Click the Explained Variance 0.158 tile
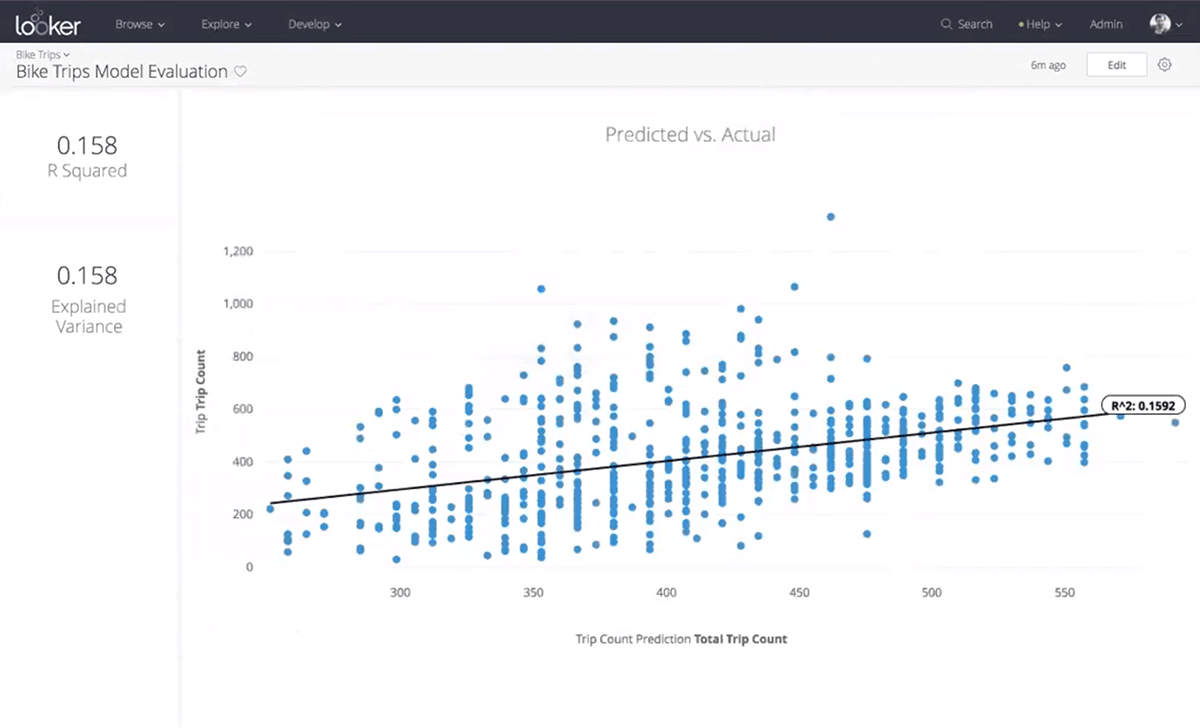 click(88, 298)
